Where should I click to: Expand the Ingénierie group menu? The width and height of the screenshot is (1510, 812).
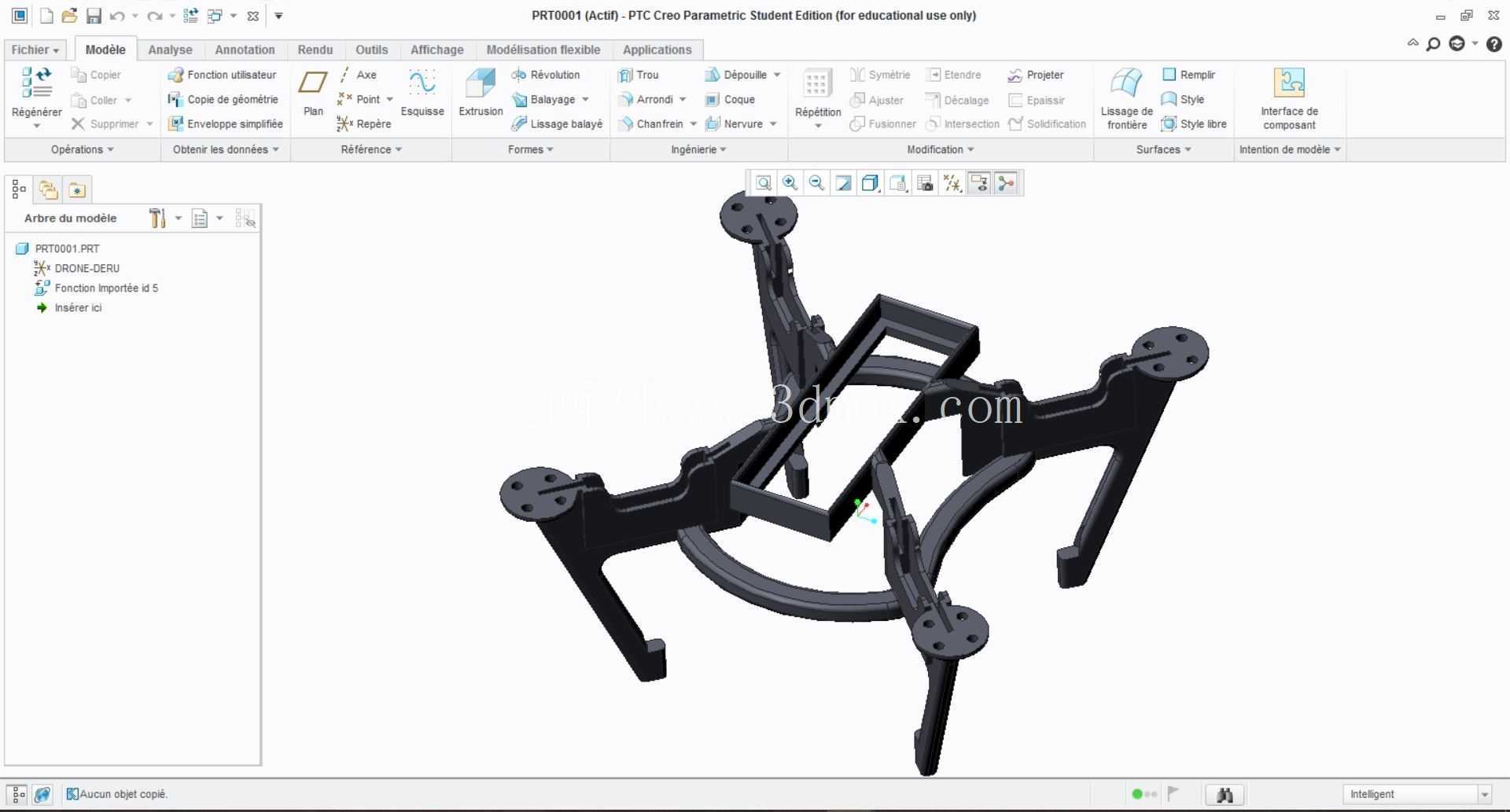click(698, 149)
